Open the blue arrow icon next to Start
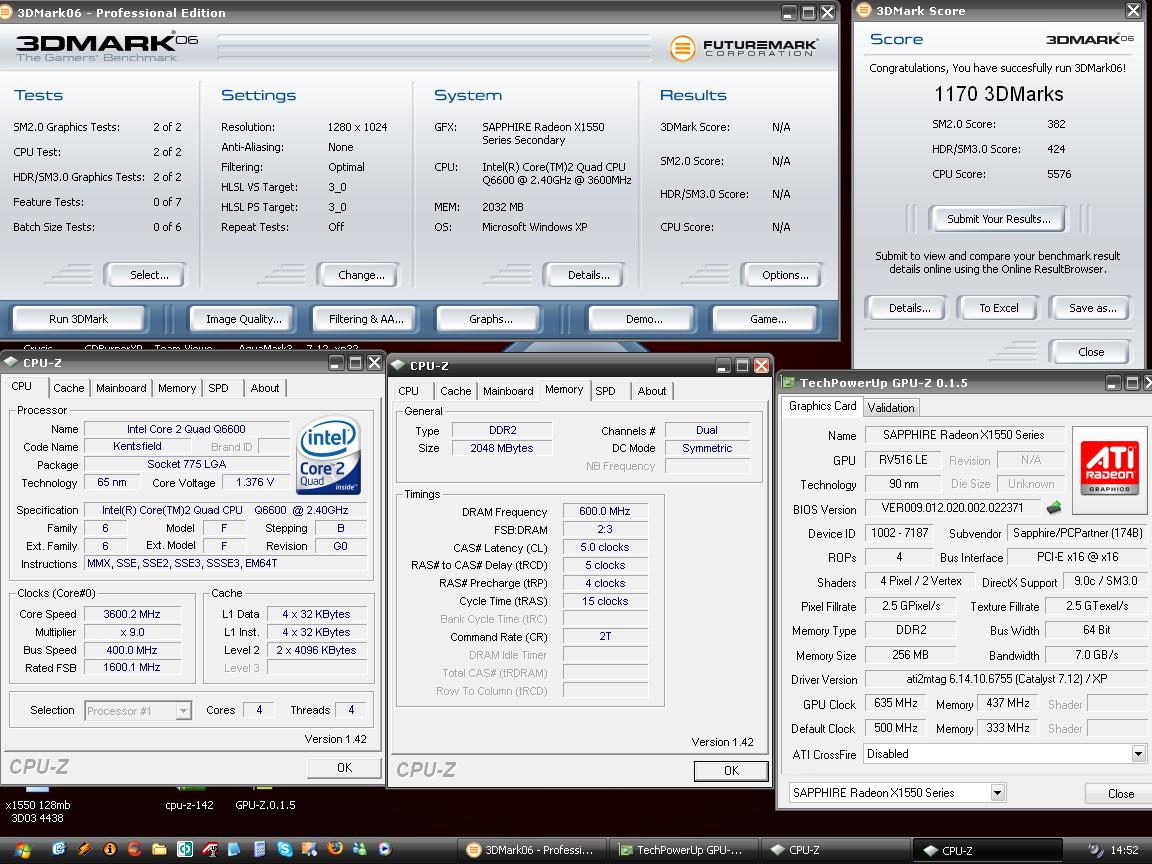 60,849
